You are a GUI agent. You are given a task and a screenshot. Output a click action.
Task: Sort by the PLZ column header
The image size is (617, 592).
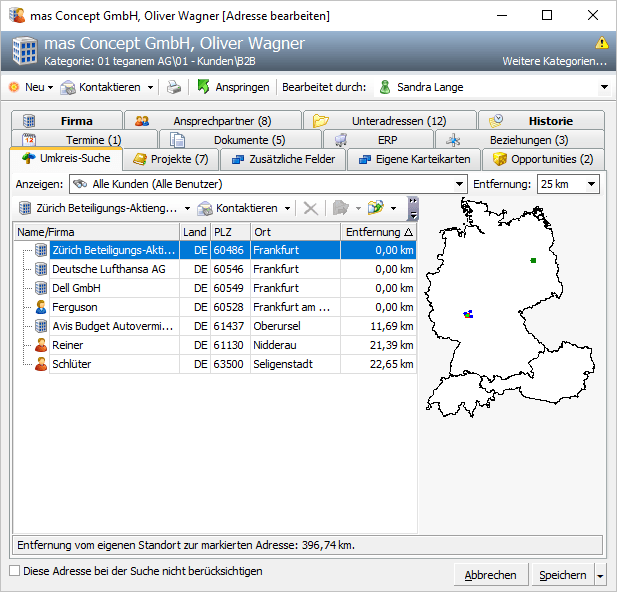[x=231, y=232]
